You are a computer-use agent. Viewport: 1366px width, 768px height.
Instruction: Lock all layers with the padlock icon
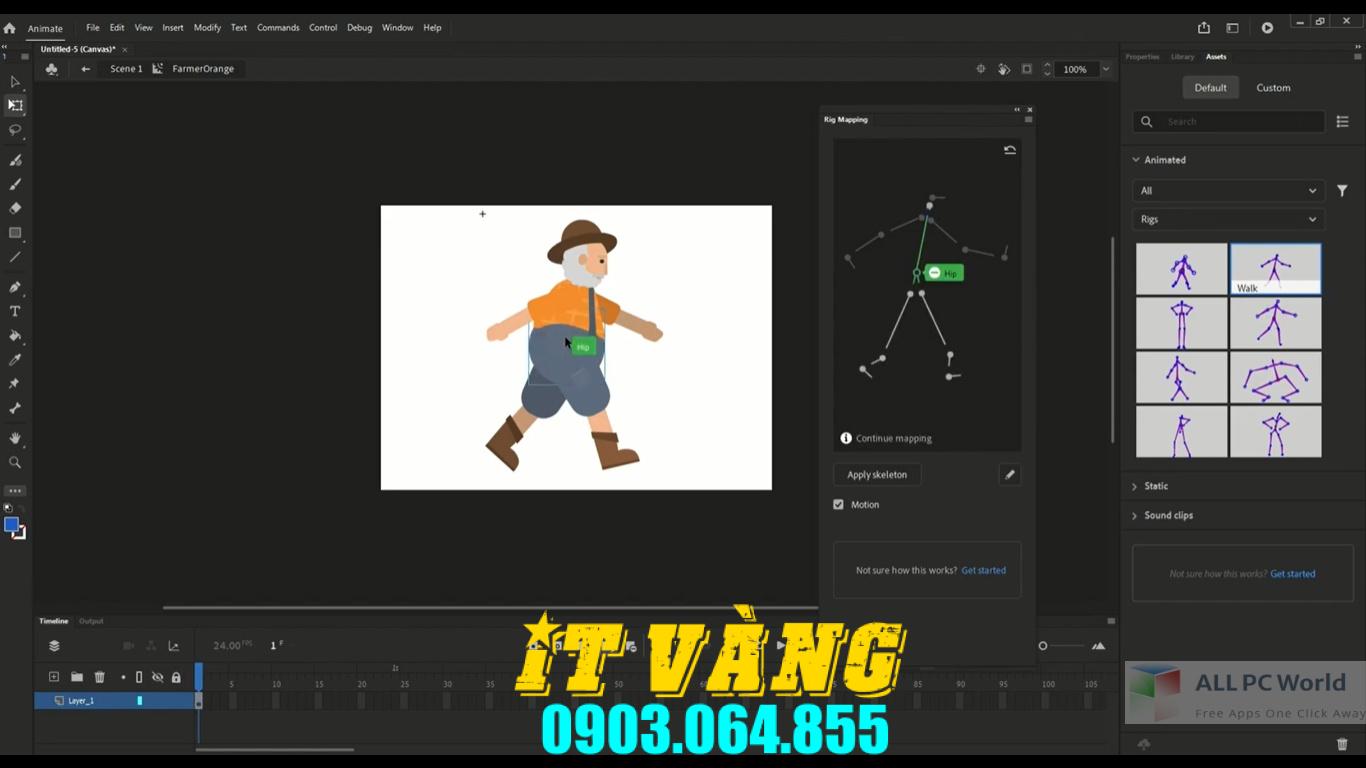point(176,677)
